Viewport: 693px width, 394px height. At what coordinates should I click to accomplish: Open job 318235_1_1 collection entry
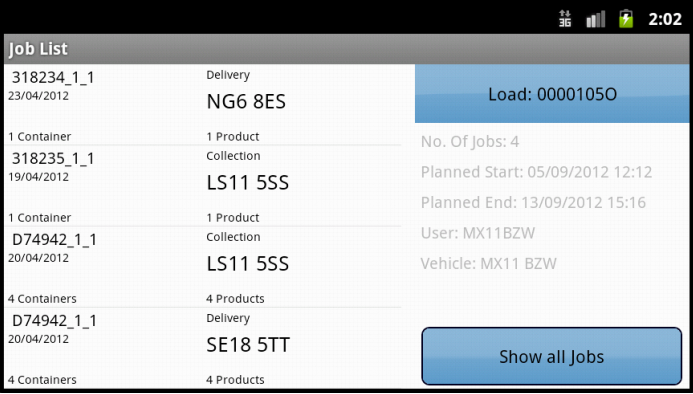pos(203,186)
